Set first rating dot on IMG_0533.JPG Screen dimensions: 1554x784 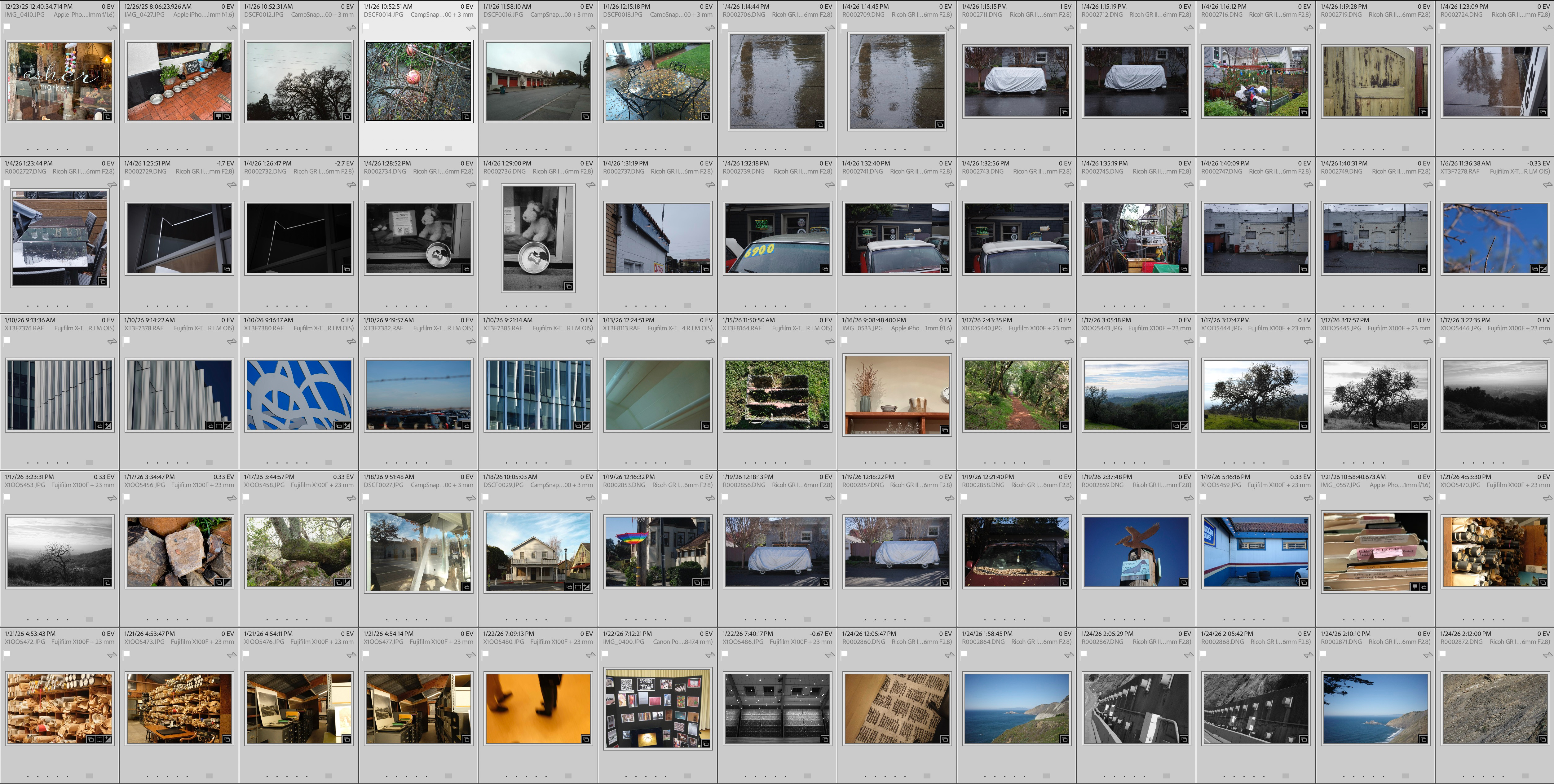865,463
